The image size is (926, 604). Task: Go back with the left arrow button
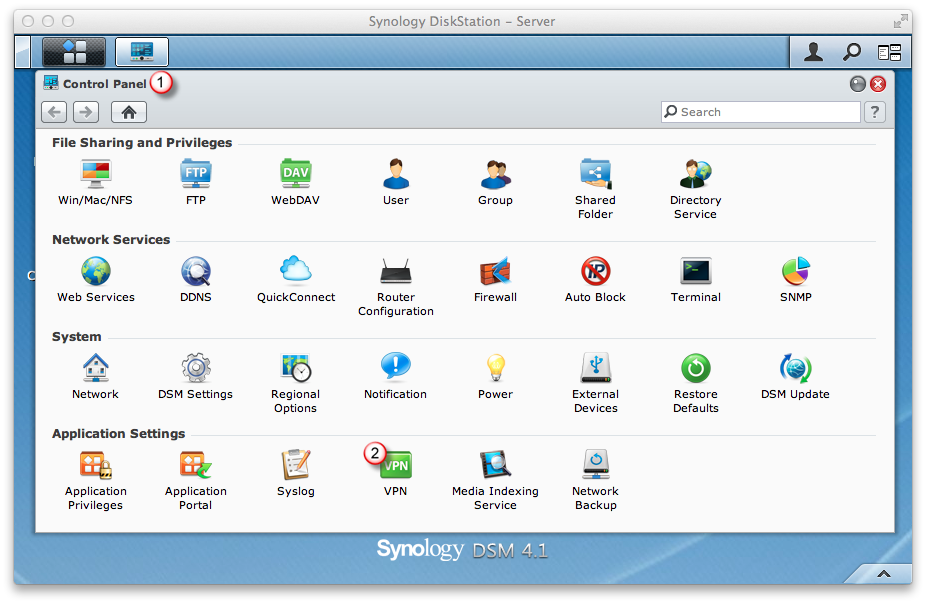(54, 112)
